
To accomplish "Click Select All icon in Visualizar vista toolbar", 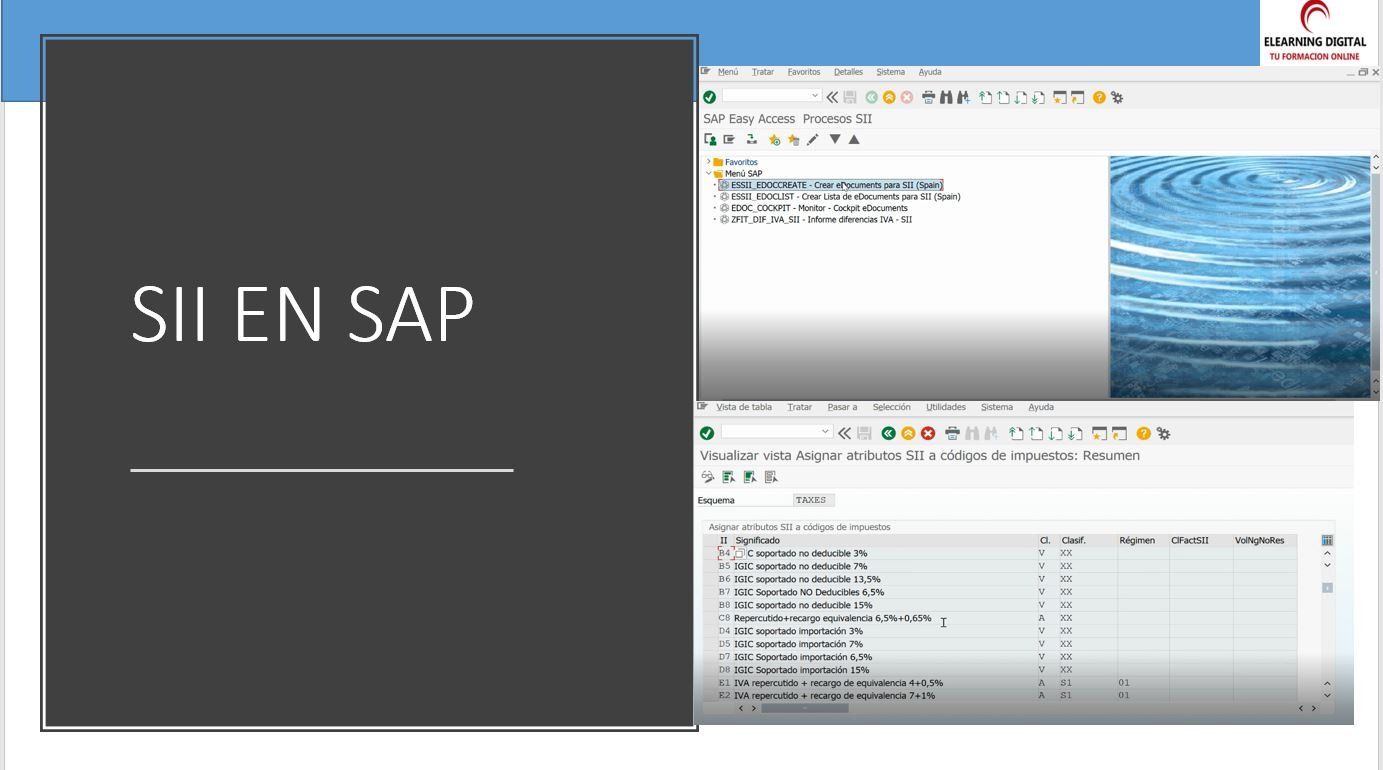I will tap(729, 477).
